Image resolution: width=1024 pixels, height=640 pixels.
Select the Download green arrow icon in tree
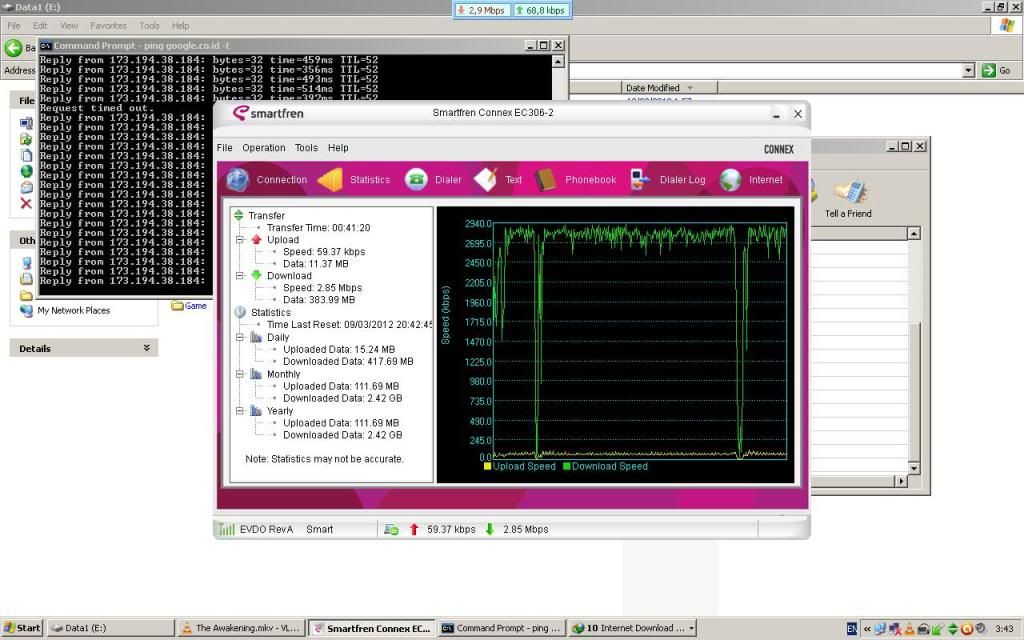click(x=256, y=276)
